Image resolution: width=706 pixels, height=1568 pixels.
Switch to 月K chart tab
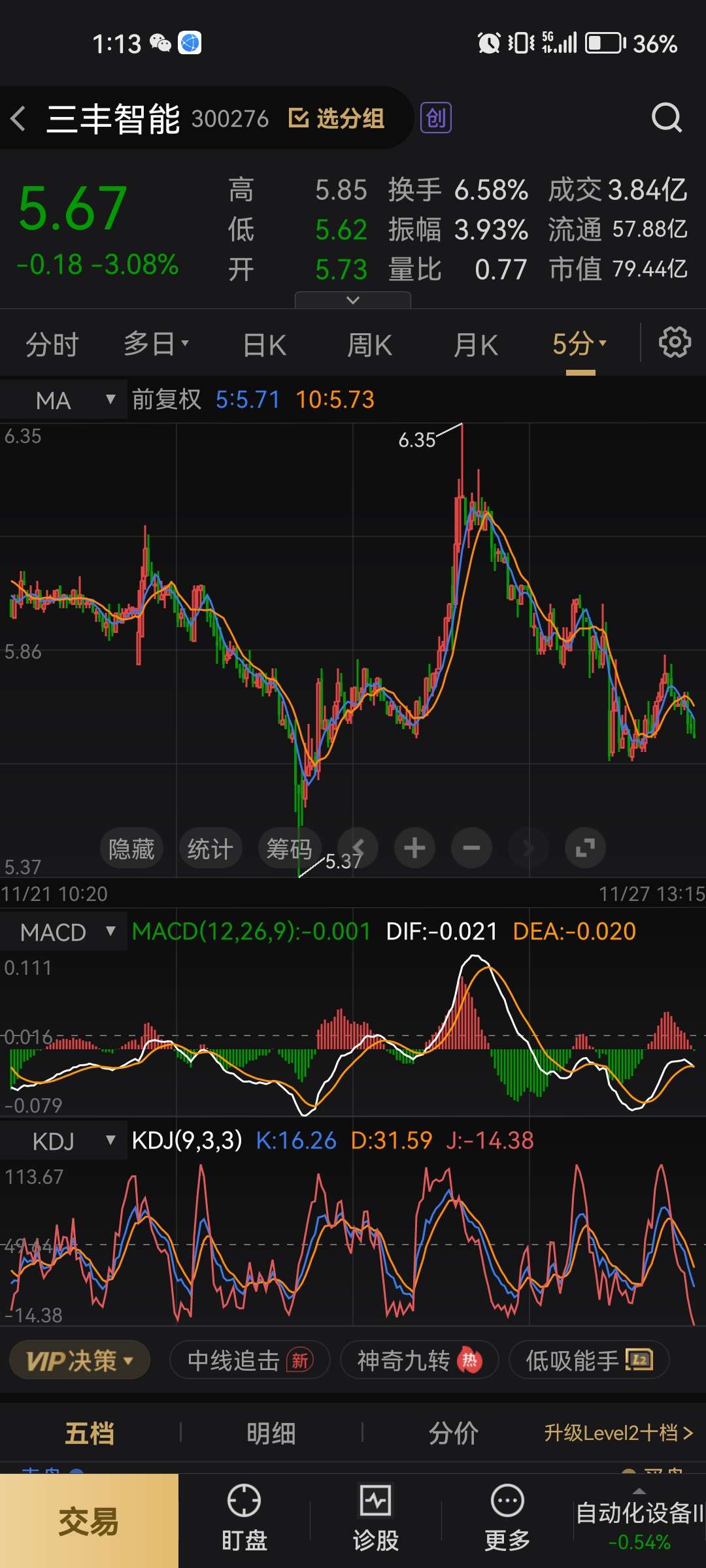click(x=476, y=344)
